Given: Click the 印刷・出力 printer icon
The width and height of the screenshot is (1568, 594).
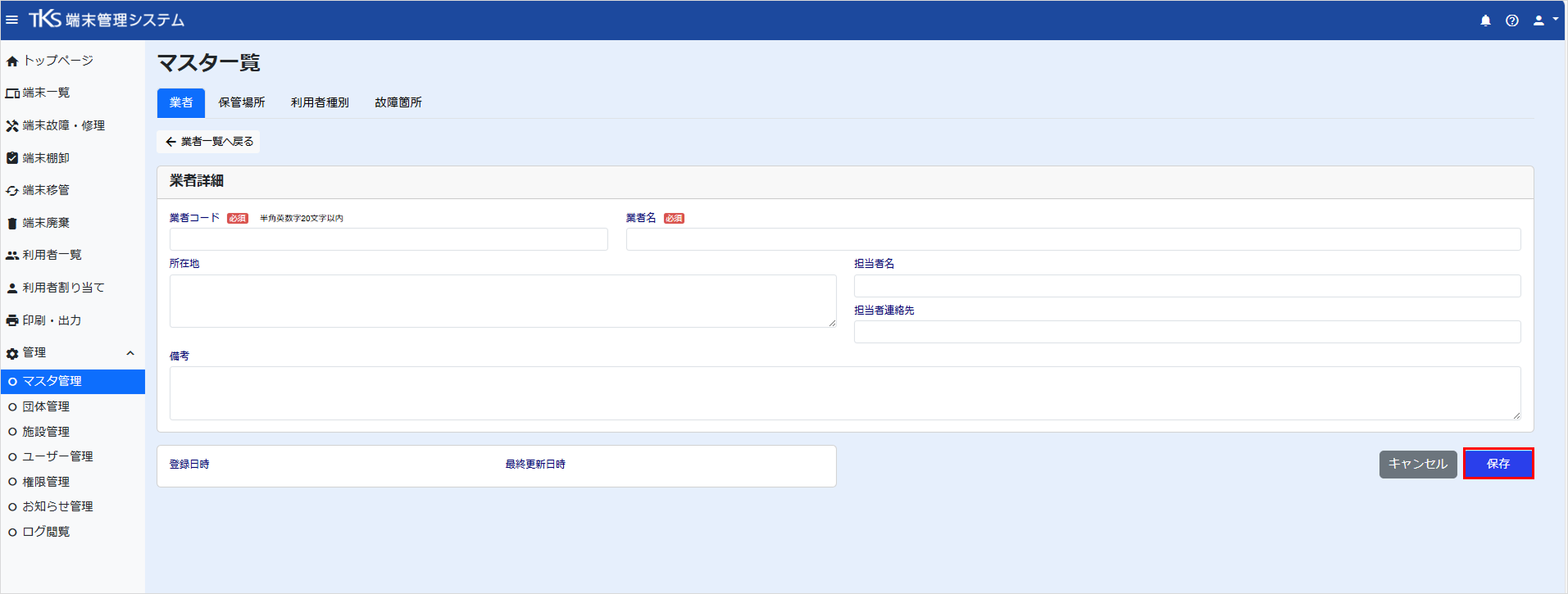Looking at the screenshot, I should 12,320.
